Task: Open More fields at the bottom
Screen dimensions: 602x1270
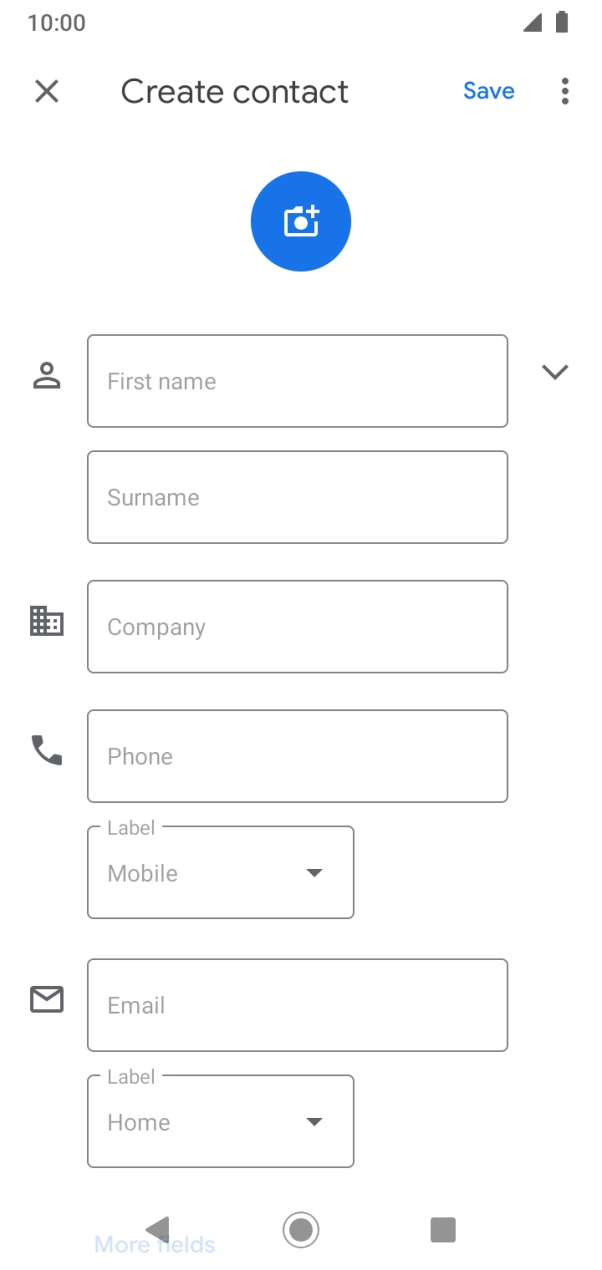Action: 152,1244
